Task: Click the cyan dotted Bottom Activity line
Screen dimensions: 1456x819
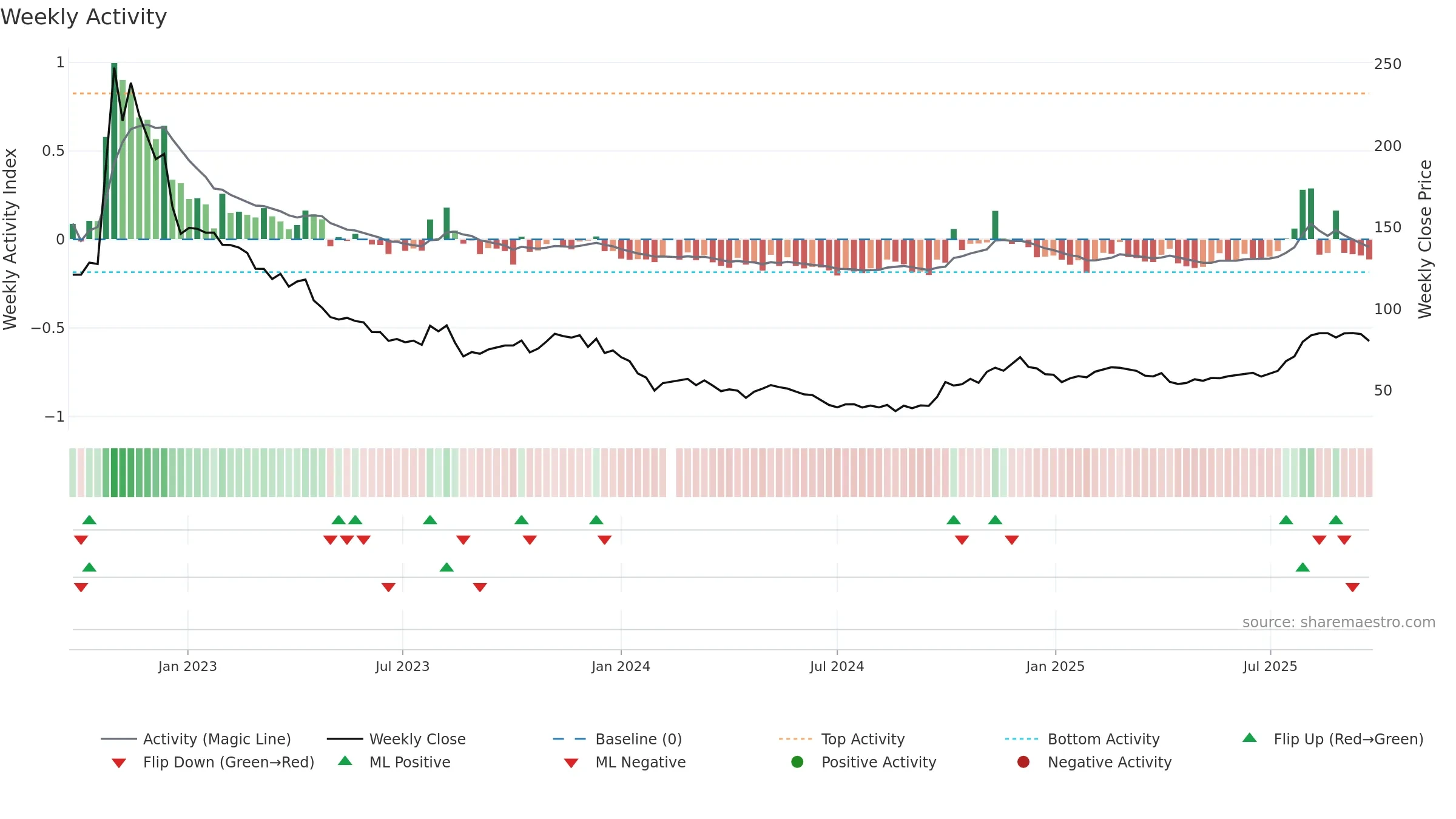Action: tap(721, 272)
